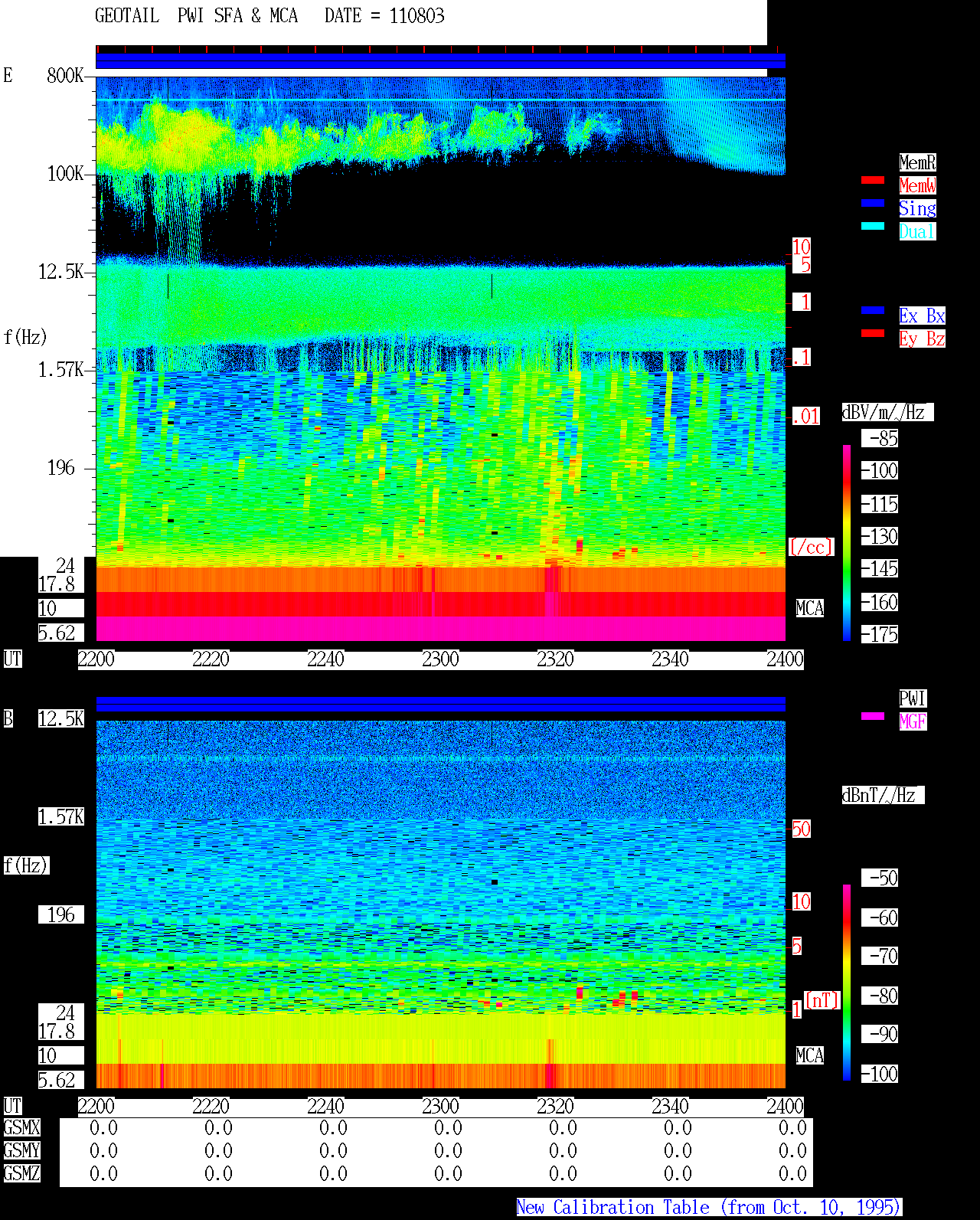Viewport: 980px width, 1220px height.
Task: Click the MemW legend label
Action: pos(917,185)
